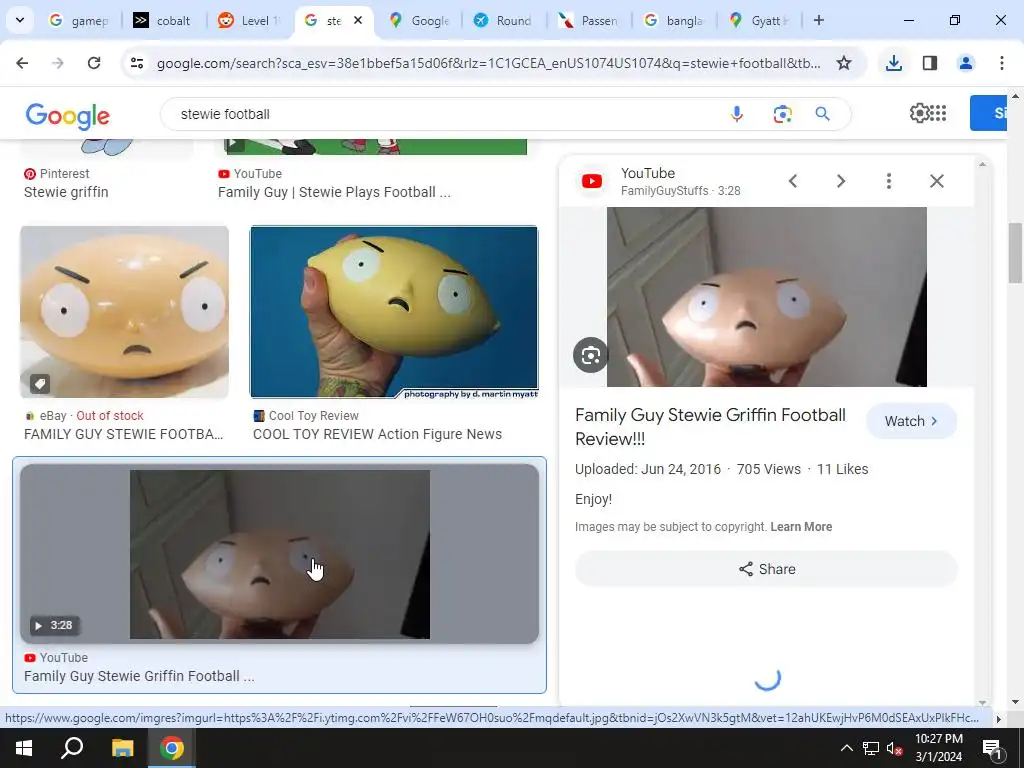1024x768 pixels.
Task: Open Family Guy Stewie Griffin Football Review title
Action: point(710,427)
